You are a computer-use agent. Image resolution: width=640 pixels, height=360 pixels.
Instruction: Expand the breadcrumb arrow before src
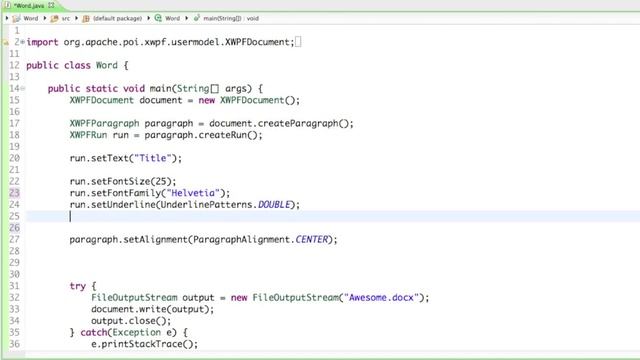(x=44, y=18)
